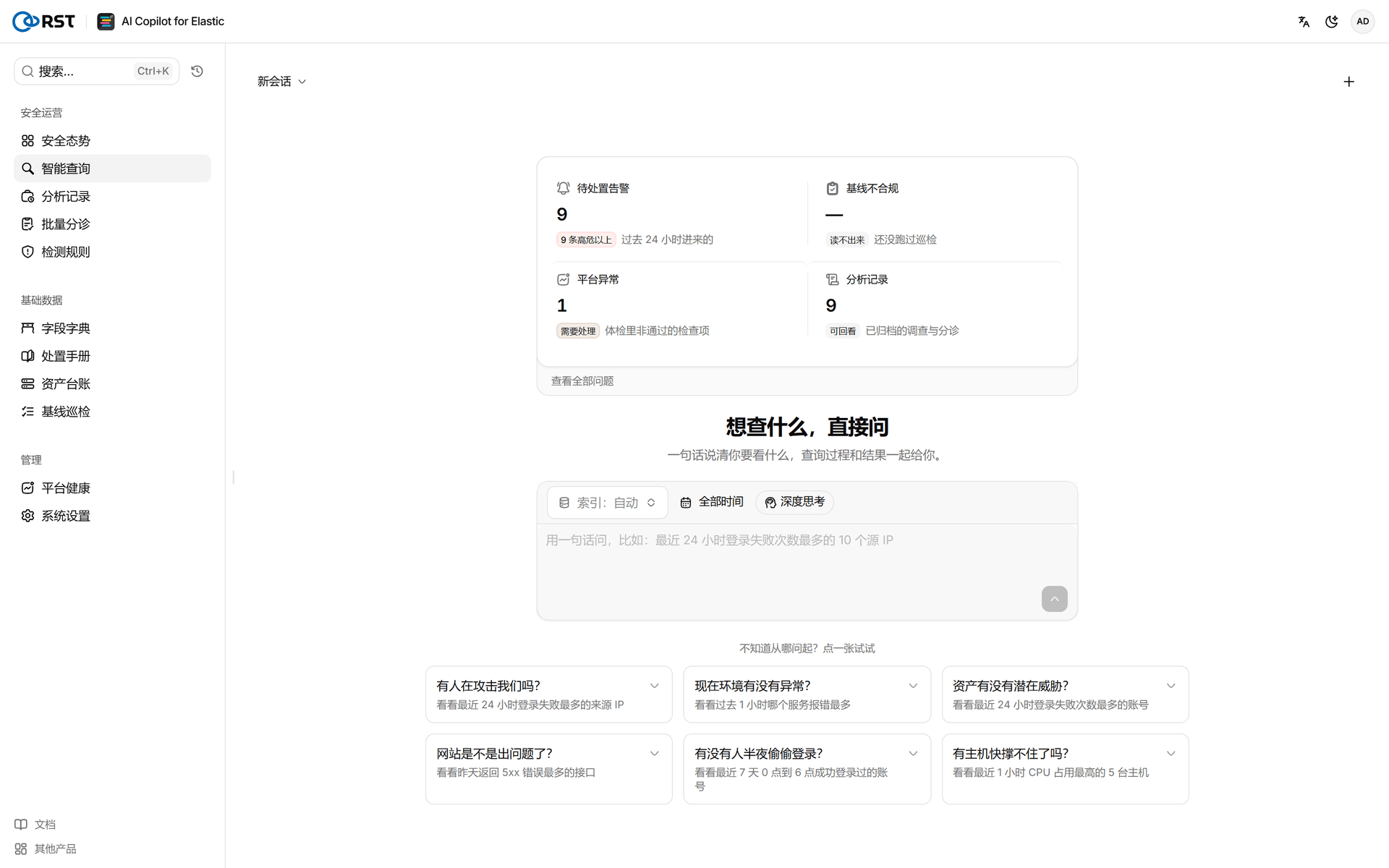The height and width of the screenshot is (868, 1389).
Task: Click the 字段字典 sidebar icon
Action: point(27,328)
